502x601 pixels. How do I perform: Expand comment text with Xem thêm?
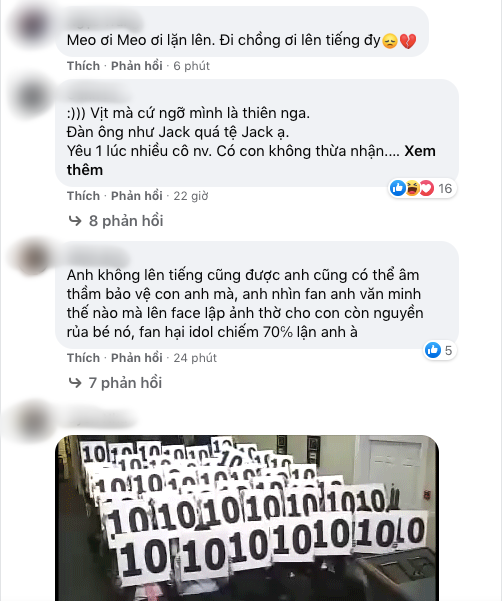[x=251, y=160]
